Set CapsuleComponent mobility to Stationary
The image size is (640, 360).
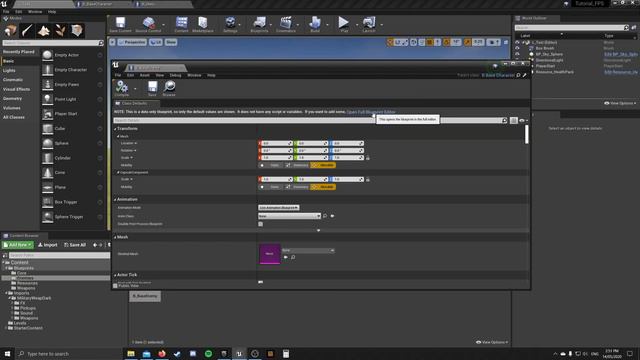pyautogui.click(x=297, y=187)
